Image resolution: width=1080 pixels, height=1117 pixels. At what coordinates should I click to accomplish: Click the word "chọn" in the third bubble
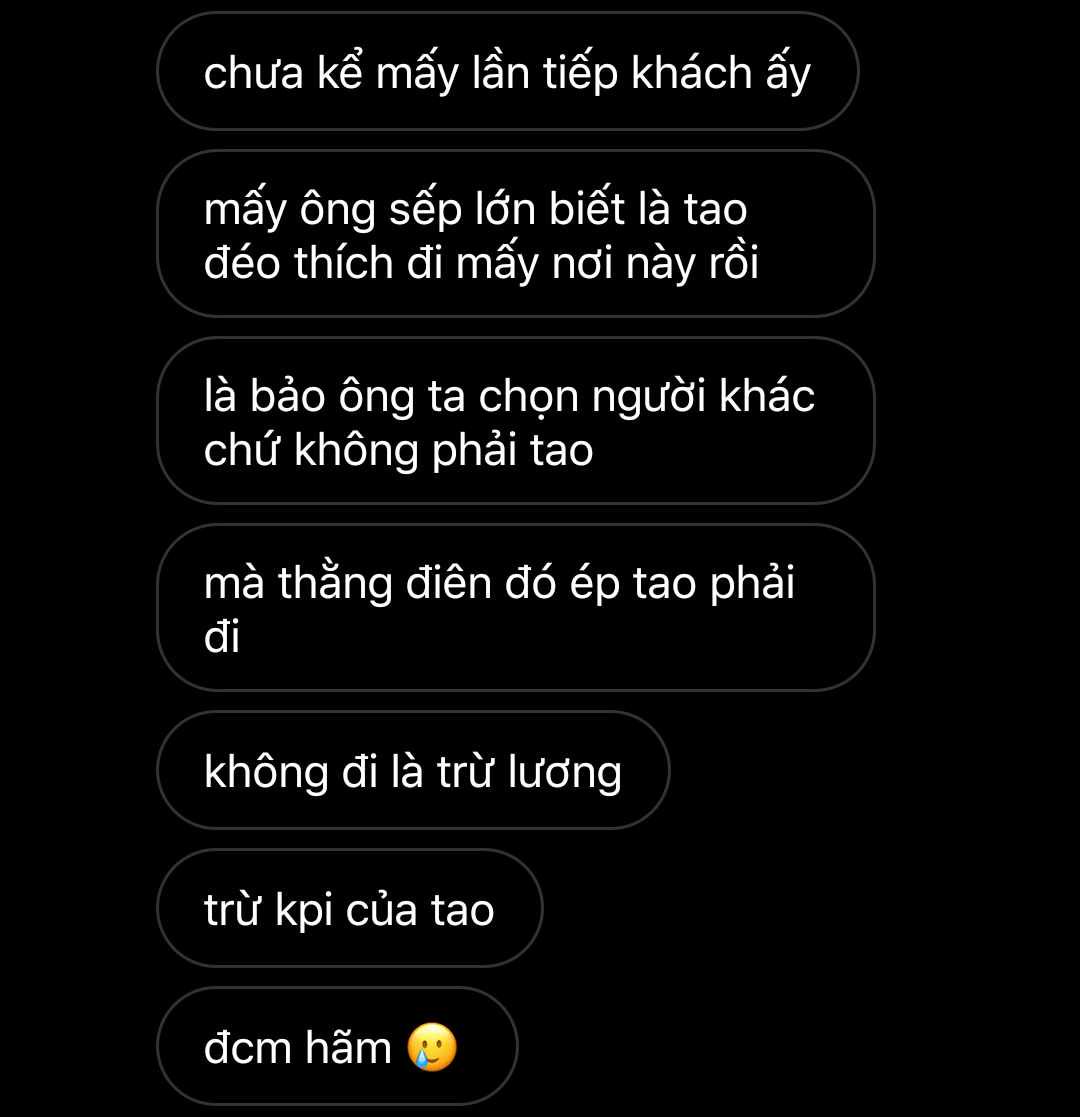(x=528, y=398)
